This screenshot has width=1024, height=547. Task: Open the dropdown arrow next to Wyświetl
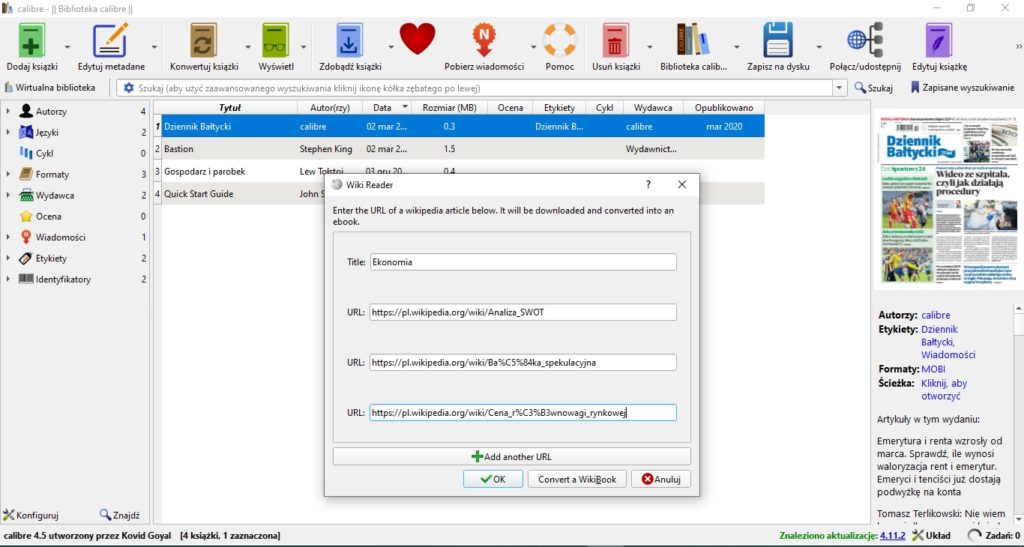pyautogui.click(x=303, y=47)
